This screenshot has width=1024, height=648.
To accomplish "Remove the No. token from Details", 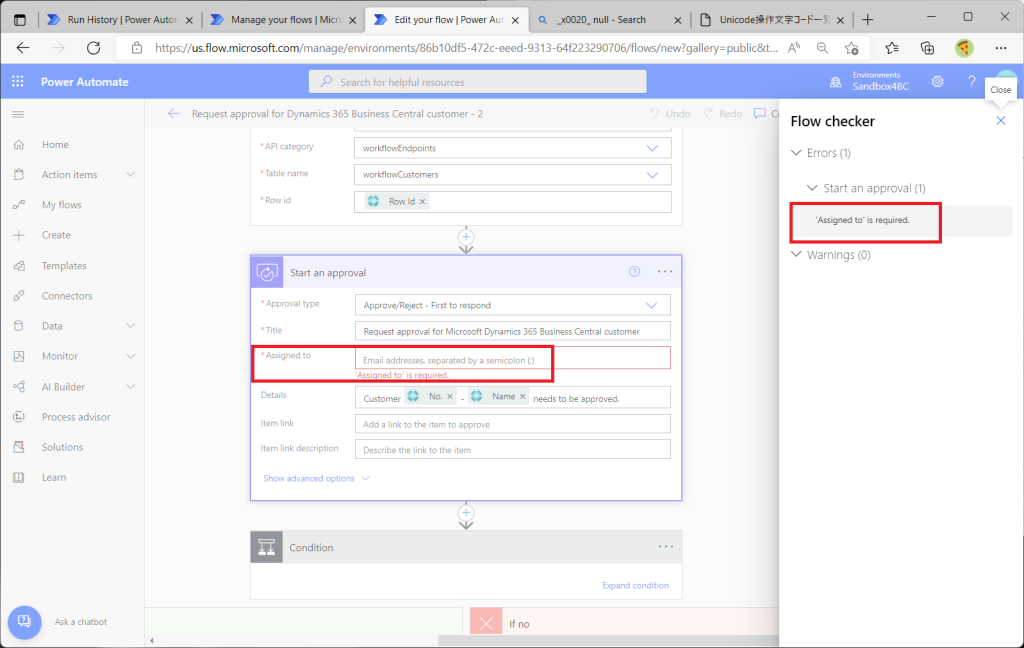I will 449,397.
